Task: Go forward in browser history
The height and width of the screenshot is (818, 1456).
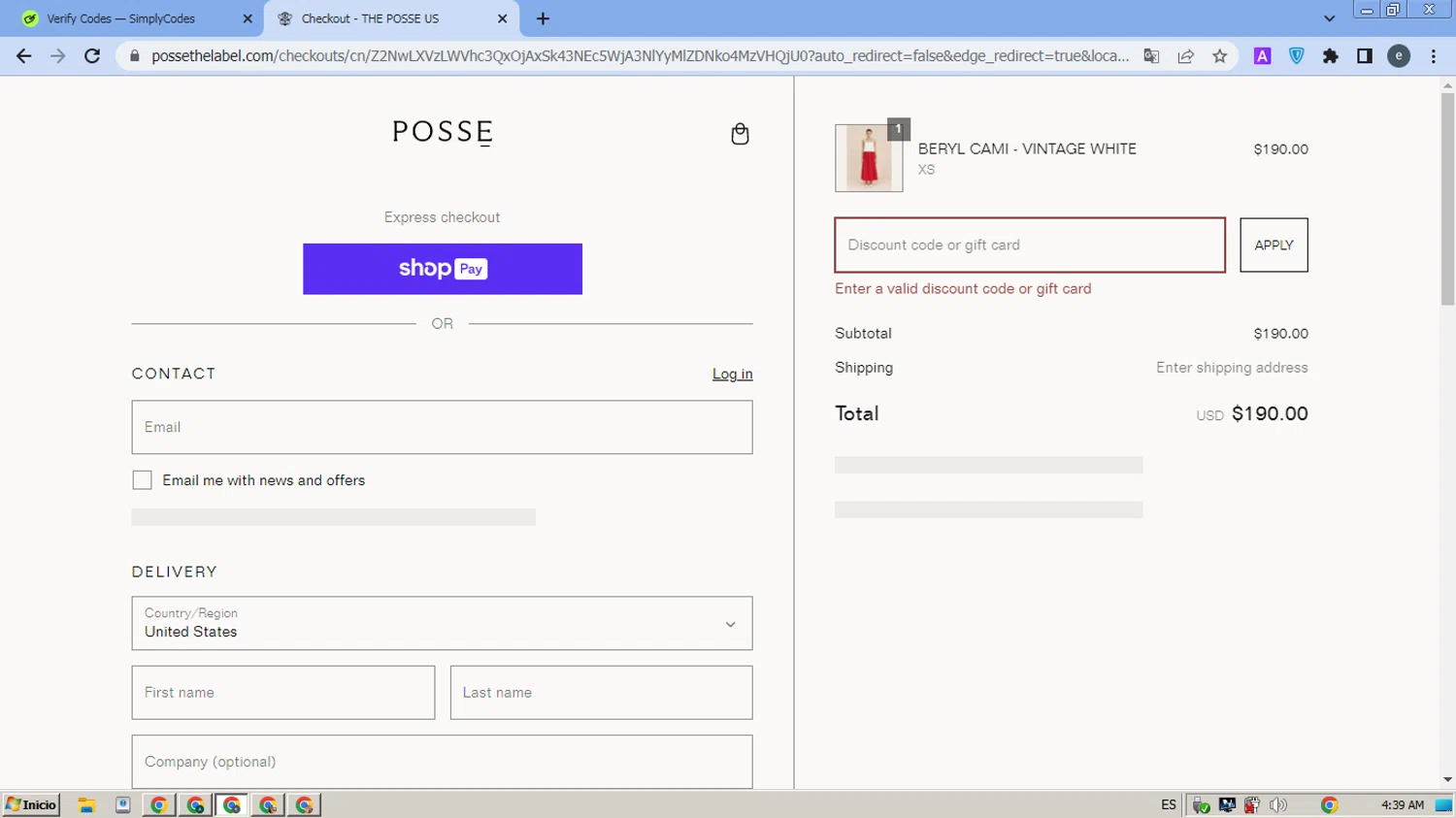Action: [58, 56]
